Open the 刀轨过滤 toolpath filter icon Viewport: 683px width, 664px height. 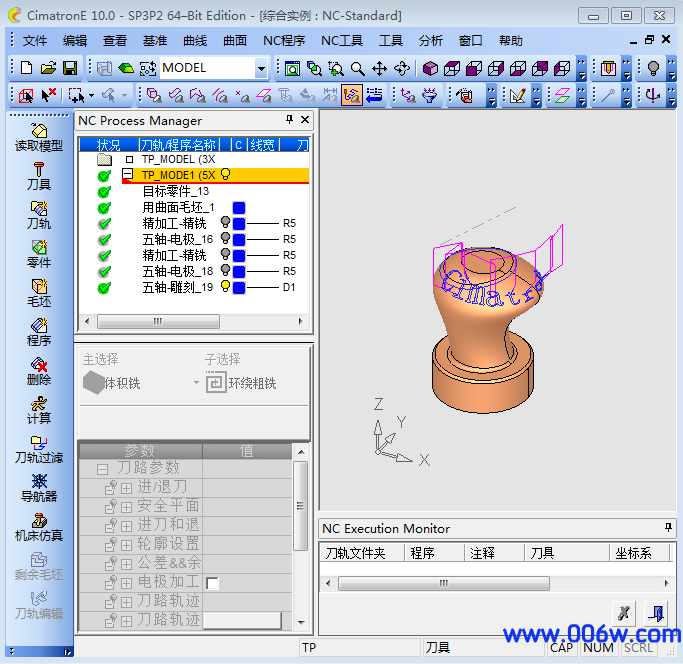38,449
